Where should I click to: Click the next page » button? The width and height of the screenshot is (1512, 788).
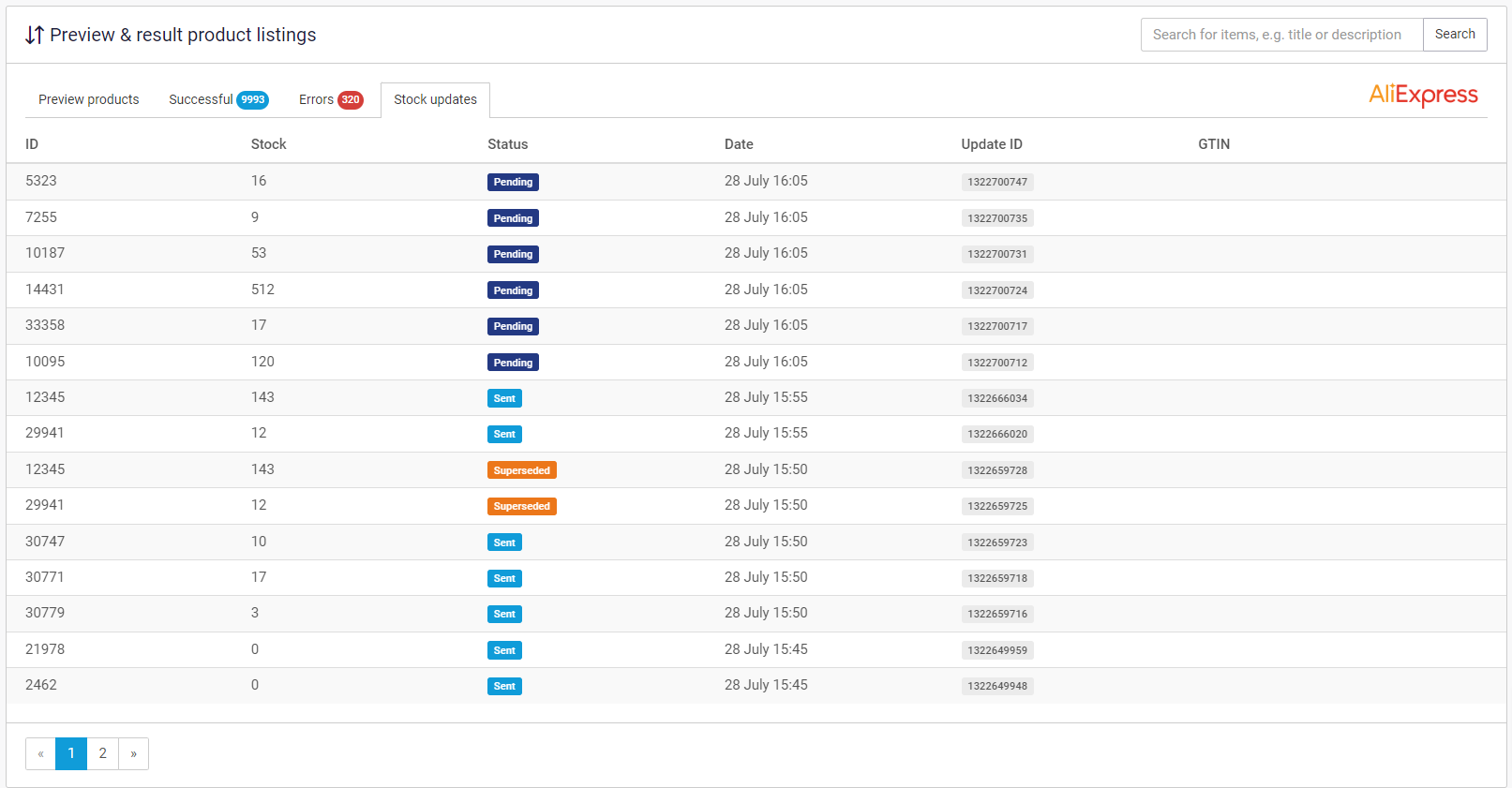pyautogui.click(x=134, y=753)
